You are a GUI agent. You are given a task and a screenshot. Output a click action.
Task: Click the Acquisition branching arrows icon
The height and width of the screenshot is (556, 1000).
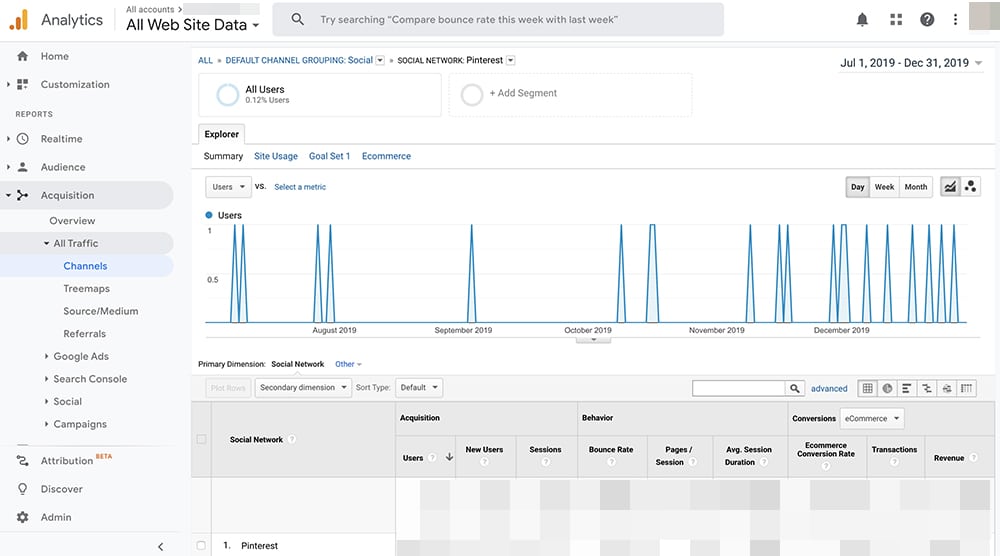click(22, 195)
